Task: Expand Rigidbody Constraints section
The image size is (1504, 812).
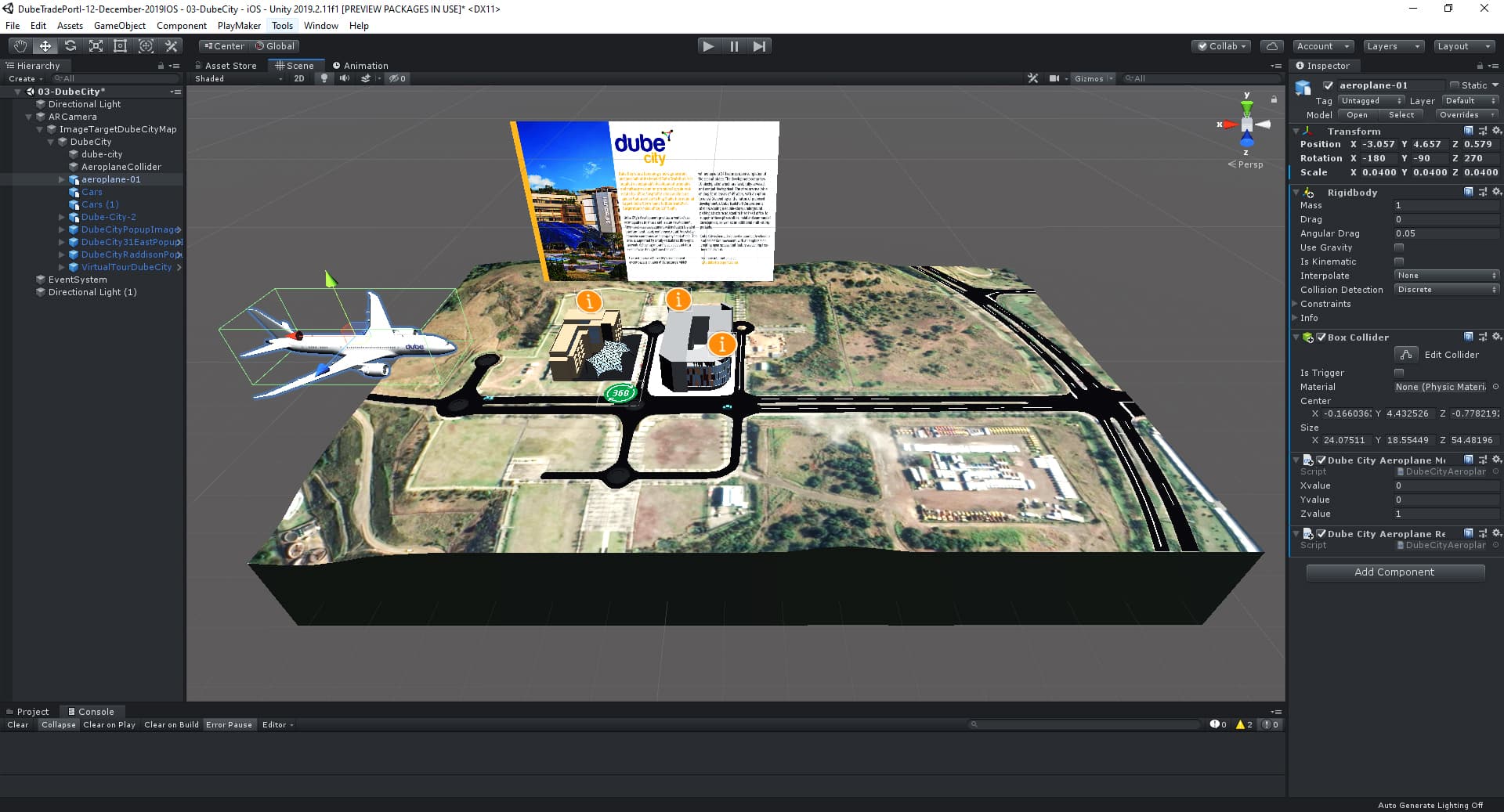Action: pos(1294,304)
